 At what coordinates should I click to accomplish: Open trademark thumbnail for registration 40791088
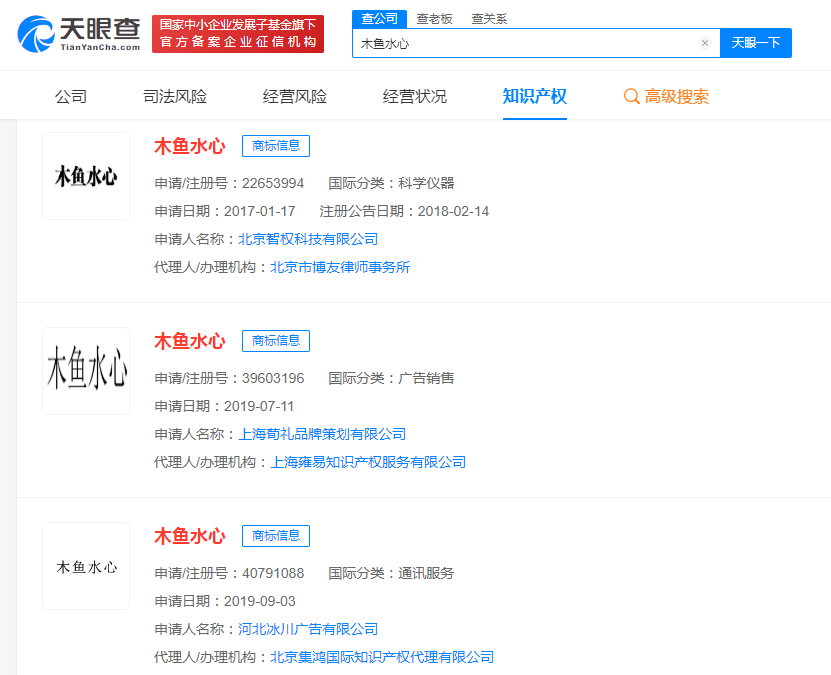tap(86, 566)
